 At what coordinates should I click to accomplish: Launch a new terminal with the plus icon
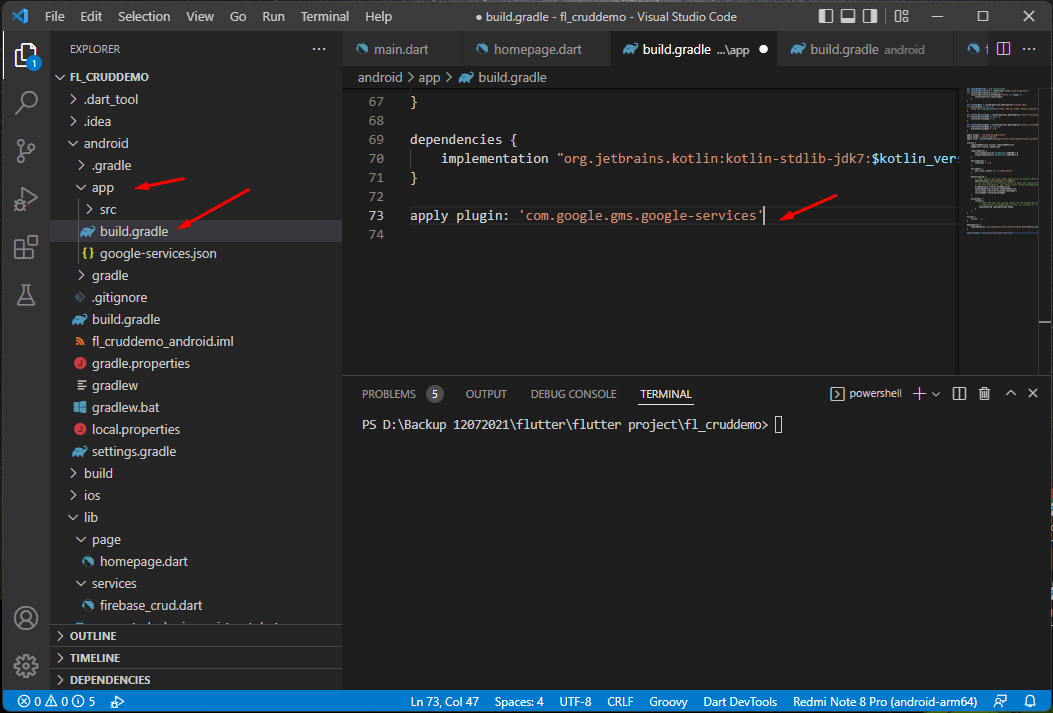918,393
